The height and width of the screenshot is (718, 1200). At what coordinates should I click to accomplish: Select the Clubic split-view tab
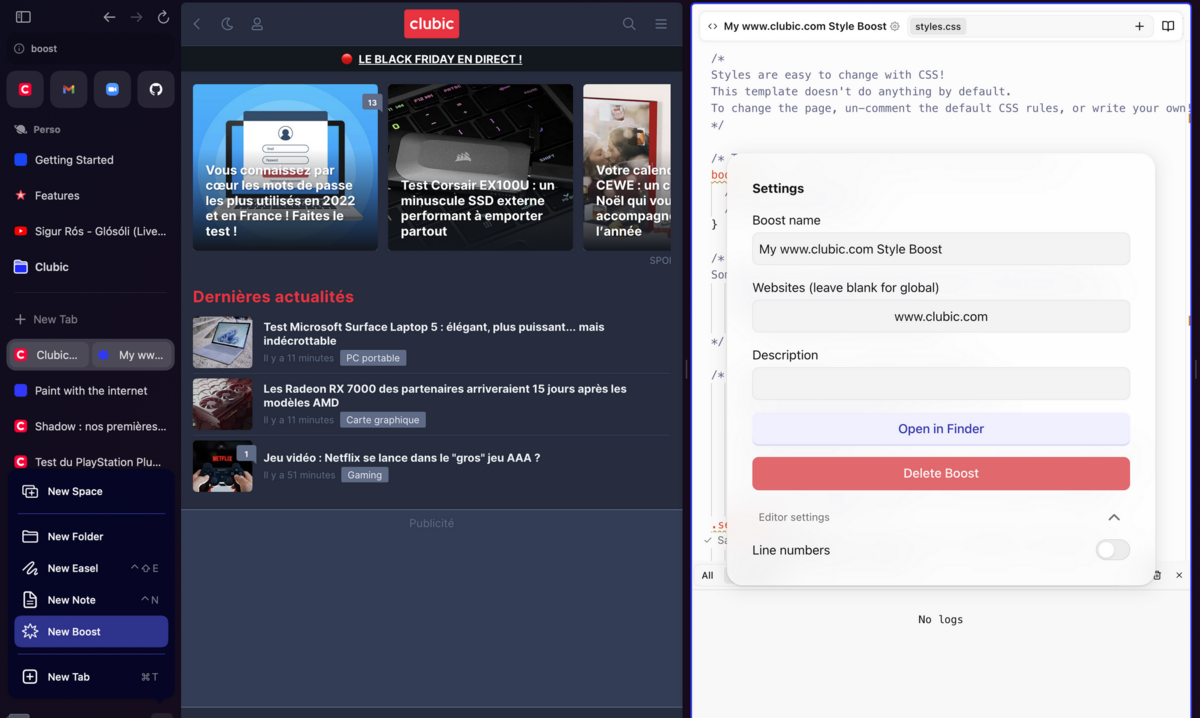(x=48, y=355)
